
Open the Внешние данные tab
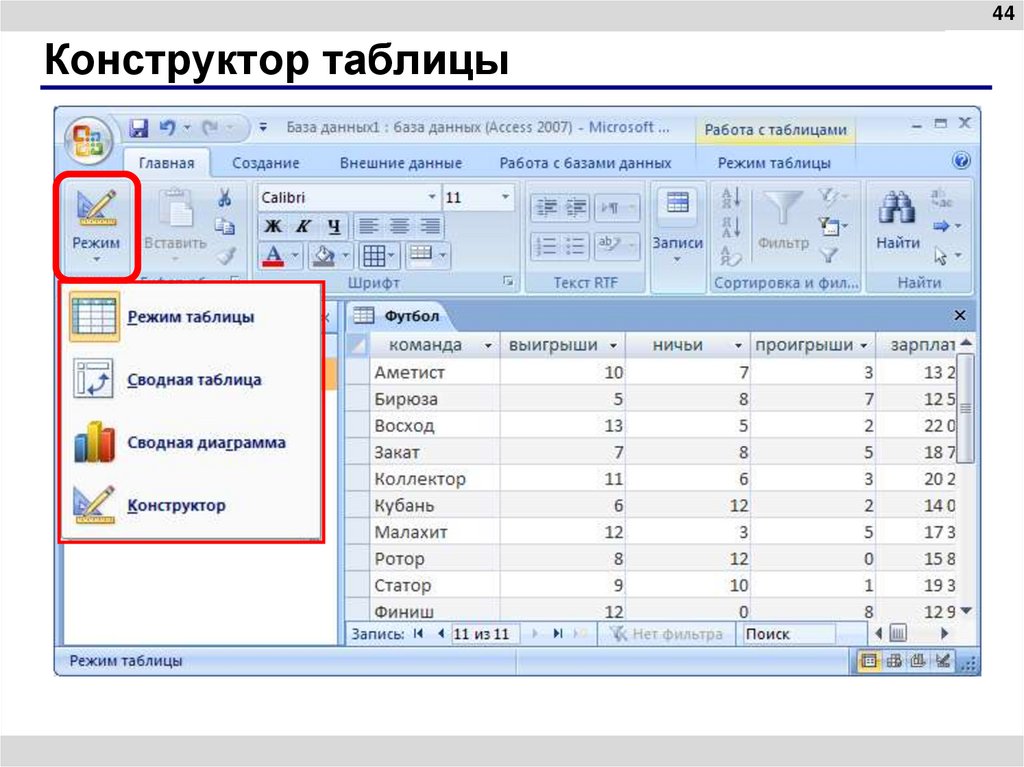404,162
